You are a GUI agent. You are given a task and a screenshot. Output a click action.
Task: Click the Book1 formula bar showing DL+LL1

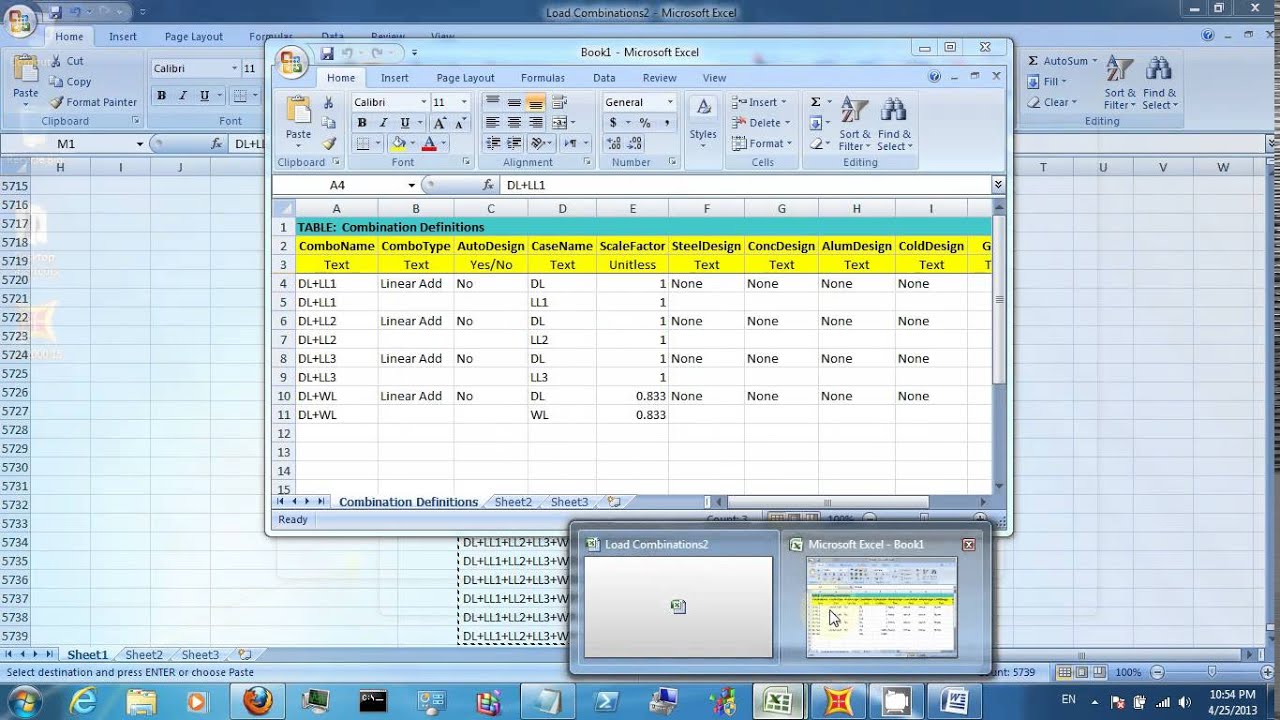tap(745, 185)
